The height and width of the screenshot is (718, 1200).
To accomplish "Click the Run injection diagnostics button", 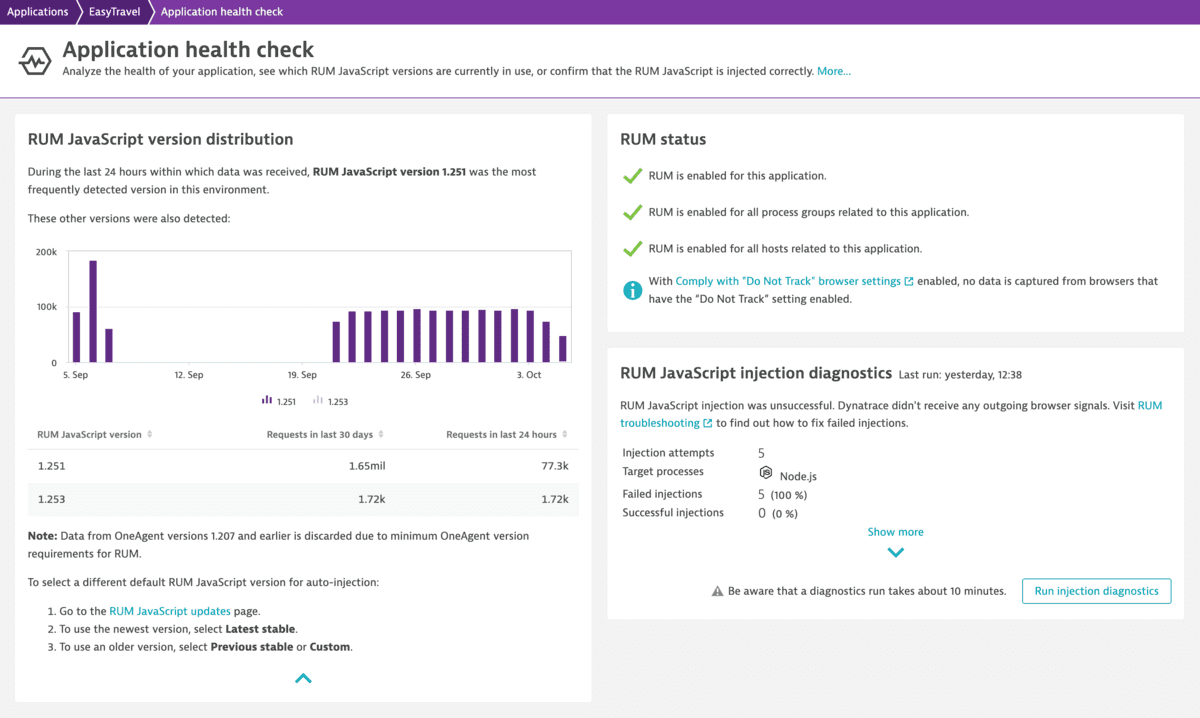I will [1096, 591].
